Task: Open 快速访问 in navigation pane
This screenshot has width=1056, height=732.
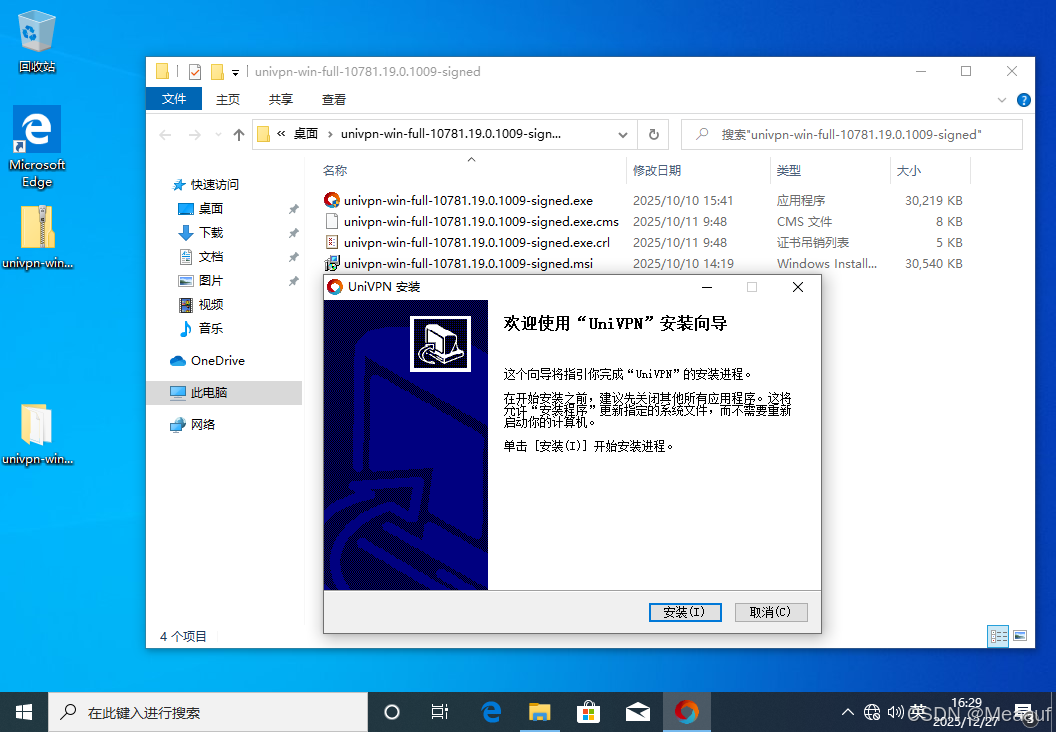Action: coord(214,185)
